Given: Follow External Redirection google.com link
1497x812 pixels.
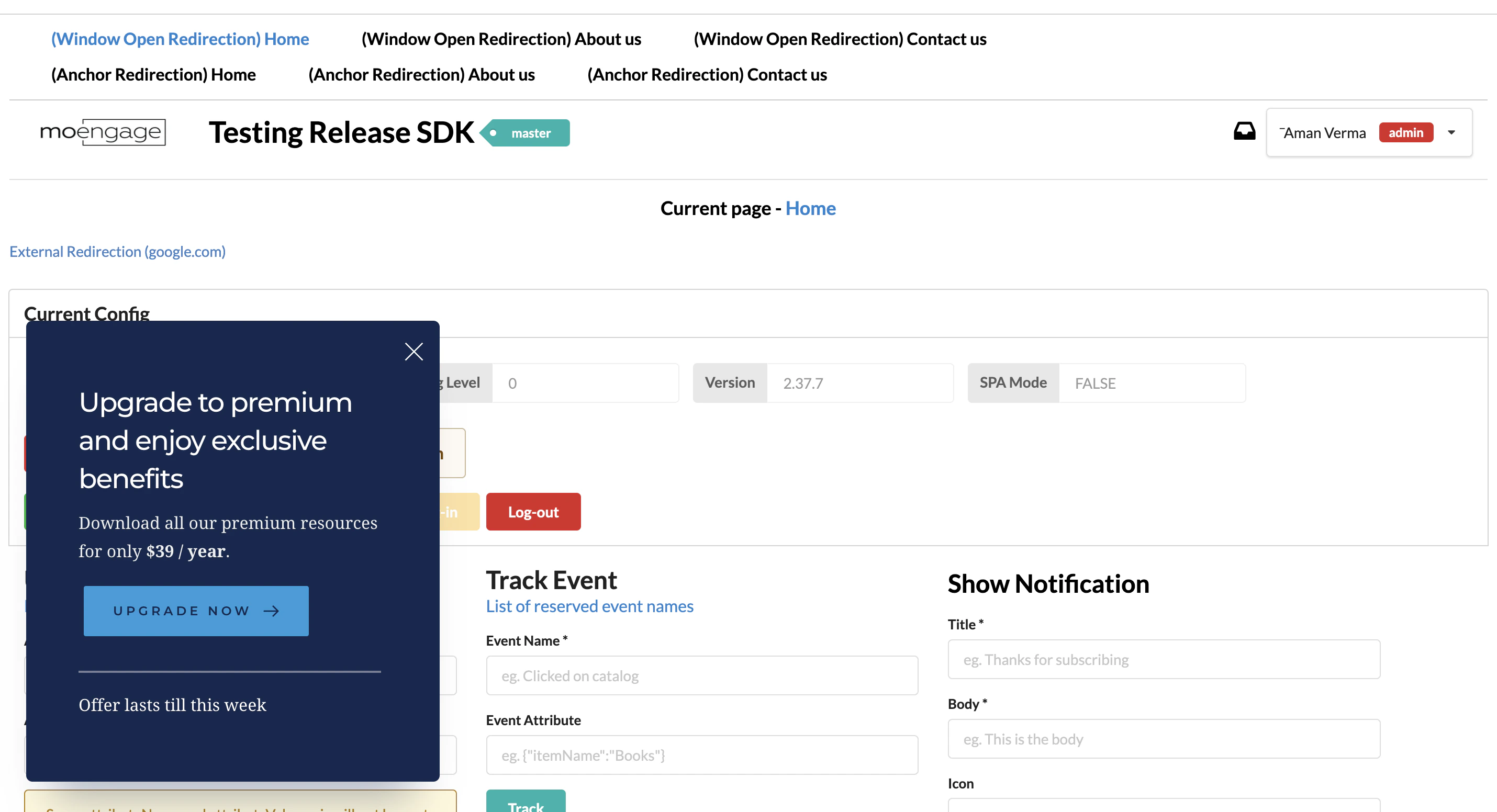Looking at the screenshot, I should point(117,252).
